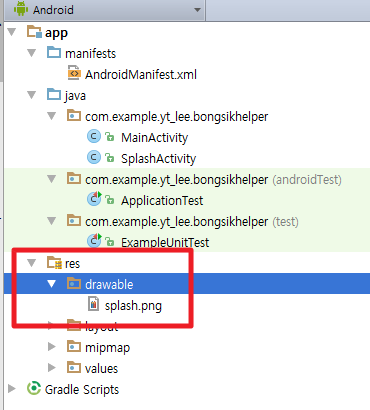370x410 pixels.
Task: Click the green Android robot icon
Action: tap(21, 9)
